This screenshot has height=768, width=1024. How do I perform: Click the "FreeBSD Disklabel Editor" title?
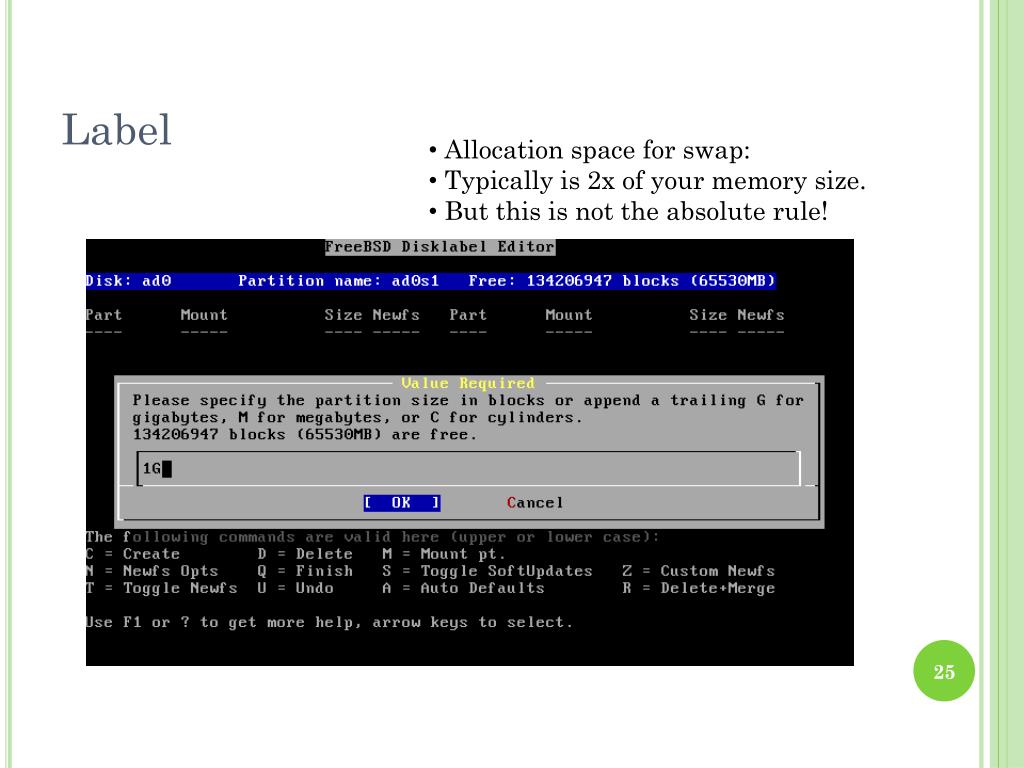440,247
